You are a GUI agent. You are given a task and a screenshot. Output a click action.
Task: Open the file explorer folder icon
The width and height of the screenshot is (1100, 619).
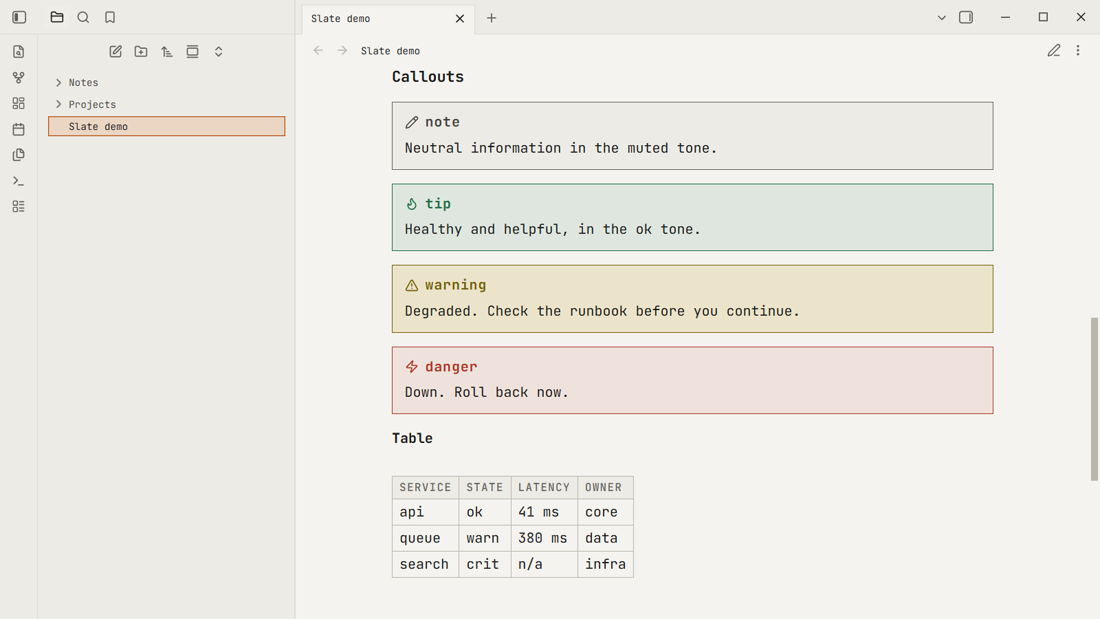[58, 18]
